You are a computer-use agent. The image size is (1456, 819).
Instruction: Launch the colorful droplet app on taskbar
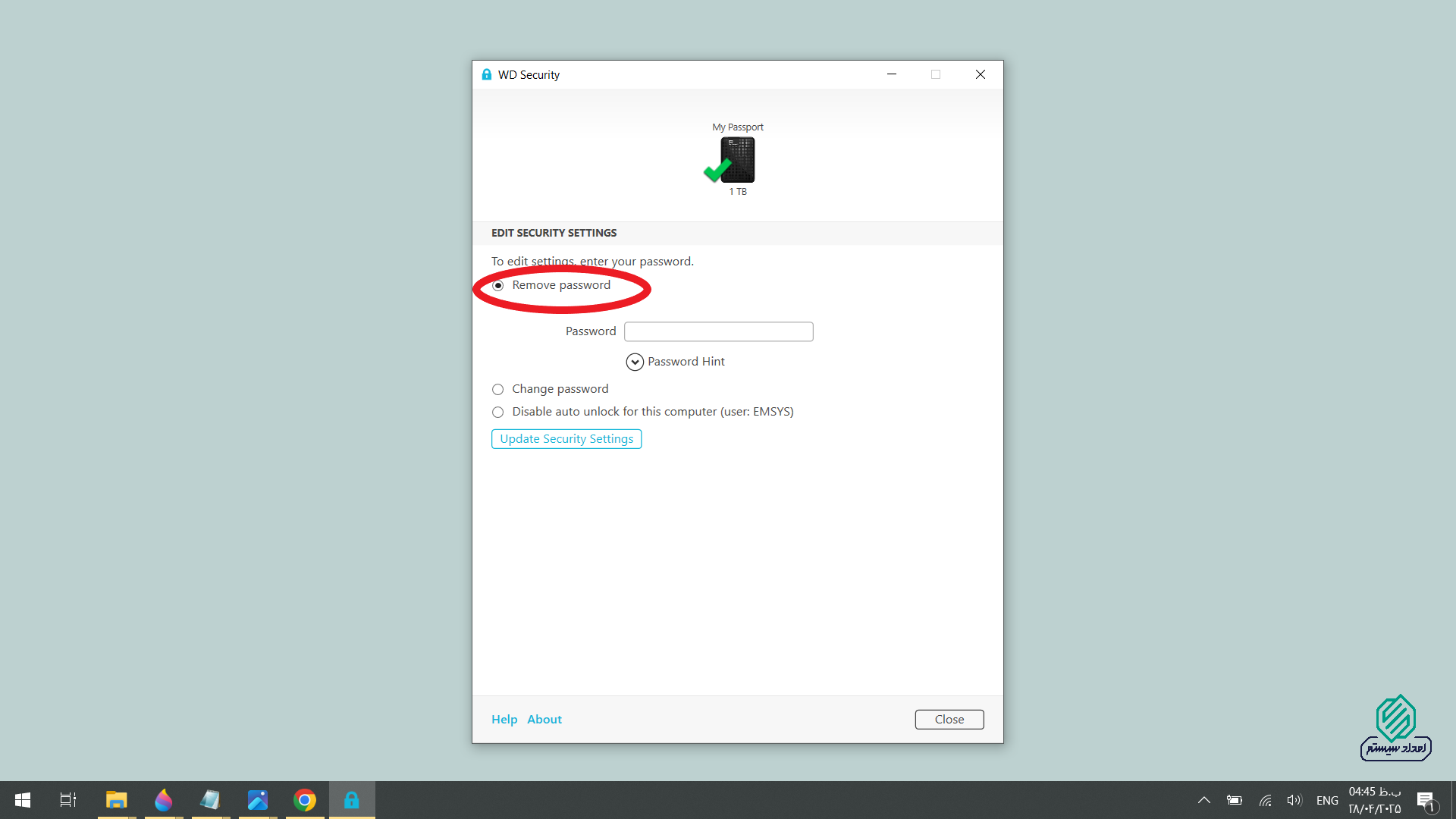pyautogui.click(x=163, y=800)
